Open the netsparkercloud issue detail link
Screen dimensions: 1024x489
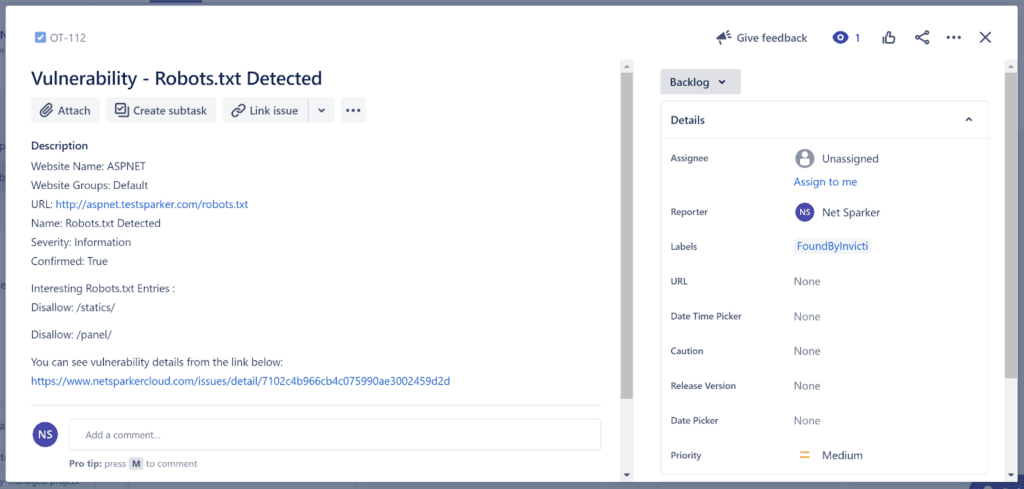pyautogui.click(x=240, y=381)
